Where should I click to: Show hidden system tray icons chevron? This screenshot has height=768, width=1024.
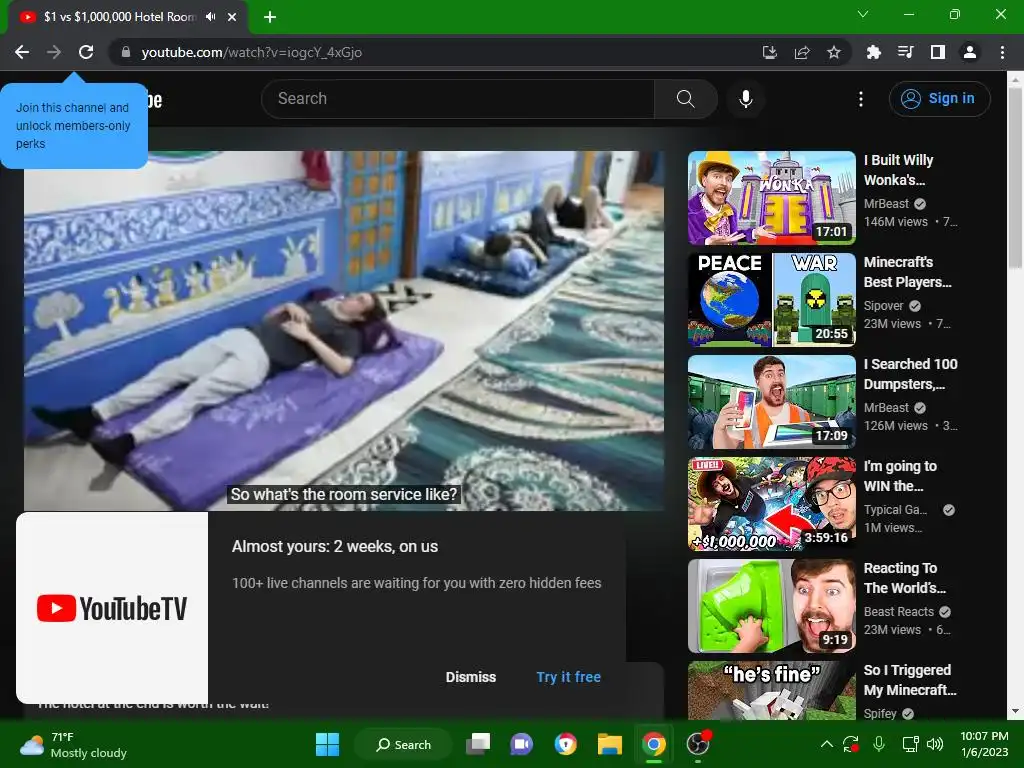(x=827, y=744)
